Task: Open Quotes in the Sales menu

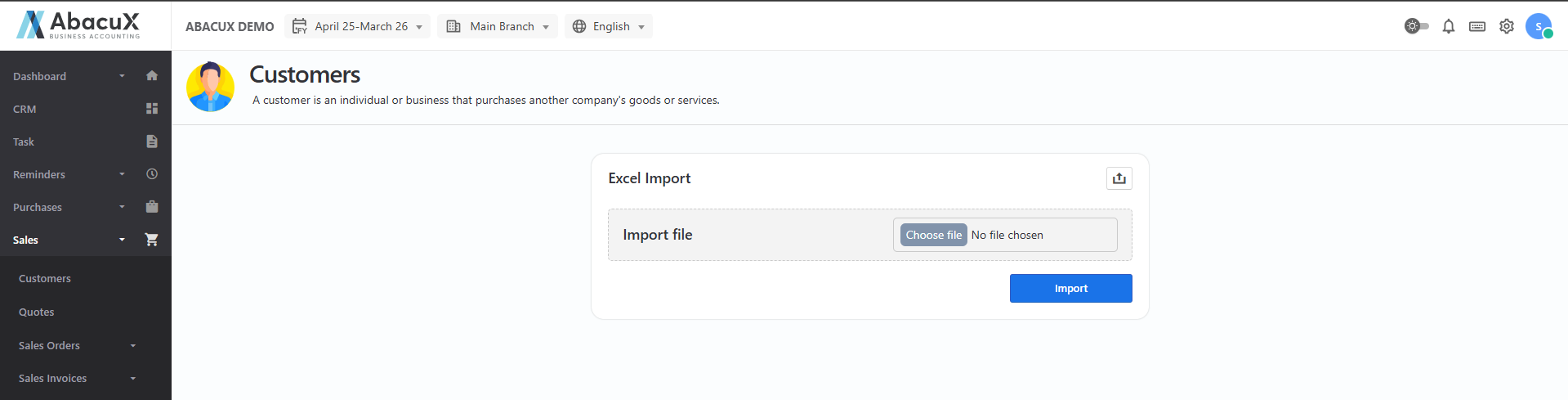Action: pos(37,312)
